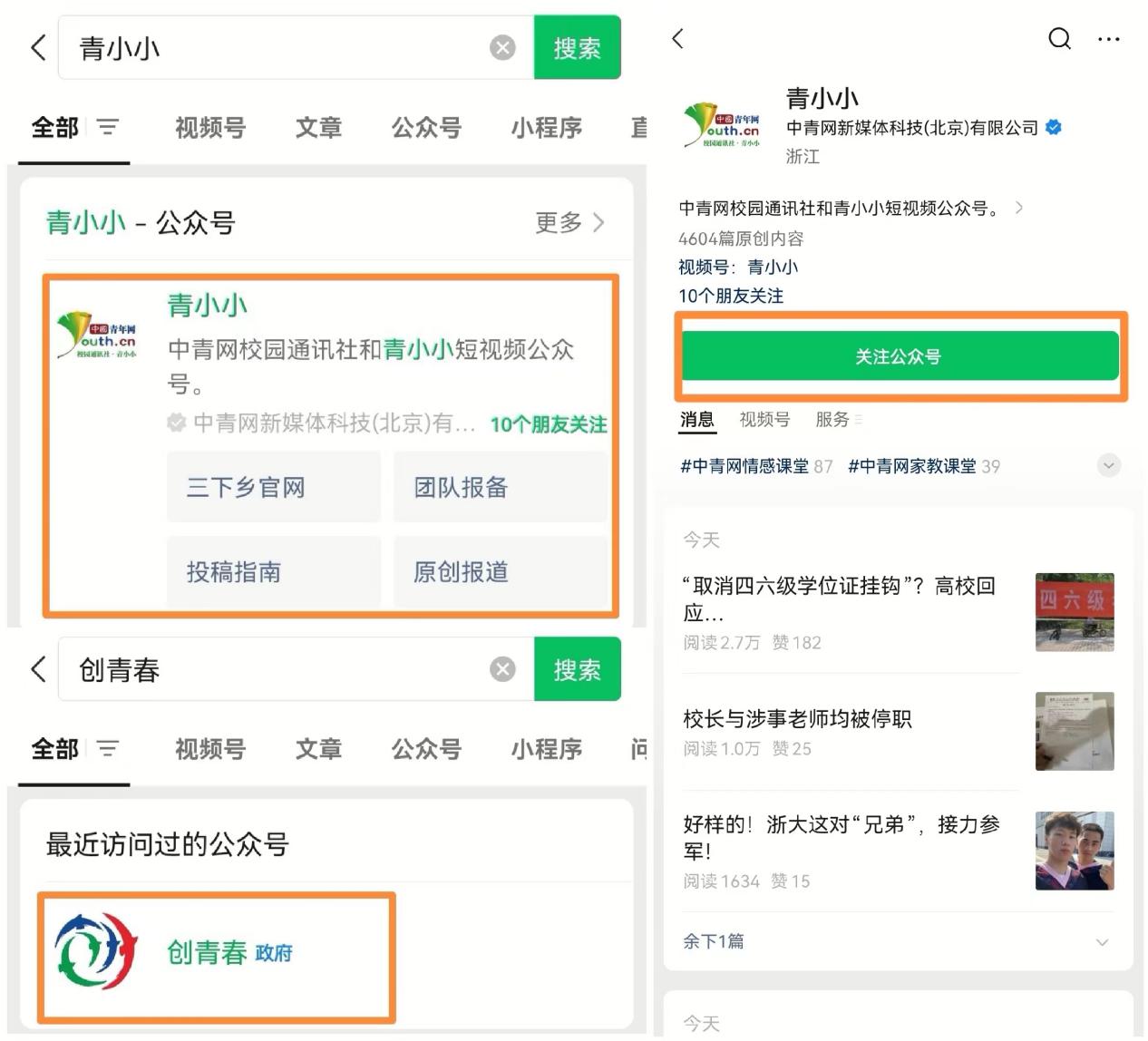
Task: Go back from the 创青春 search
Action: 38,669
